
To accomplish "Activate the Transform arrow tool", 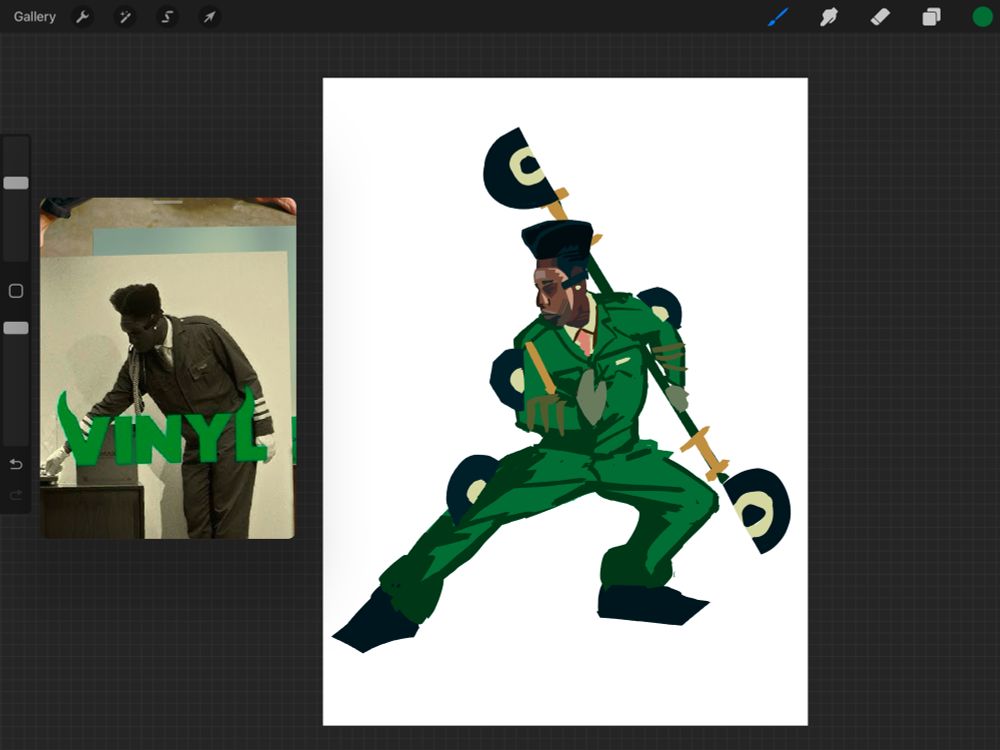I will (210, 17).
